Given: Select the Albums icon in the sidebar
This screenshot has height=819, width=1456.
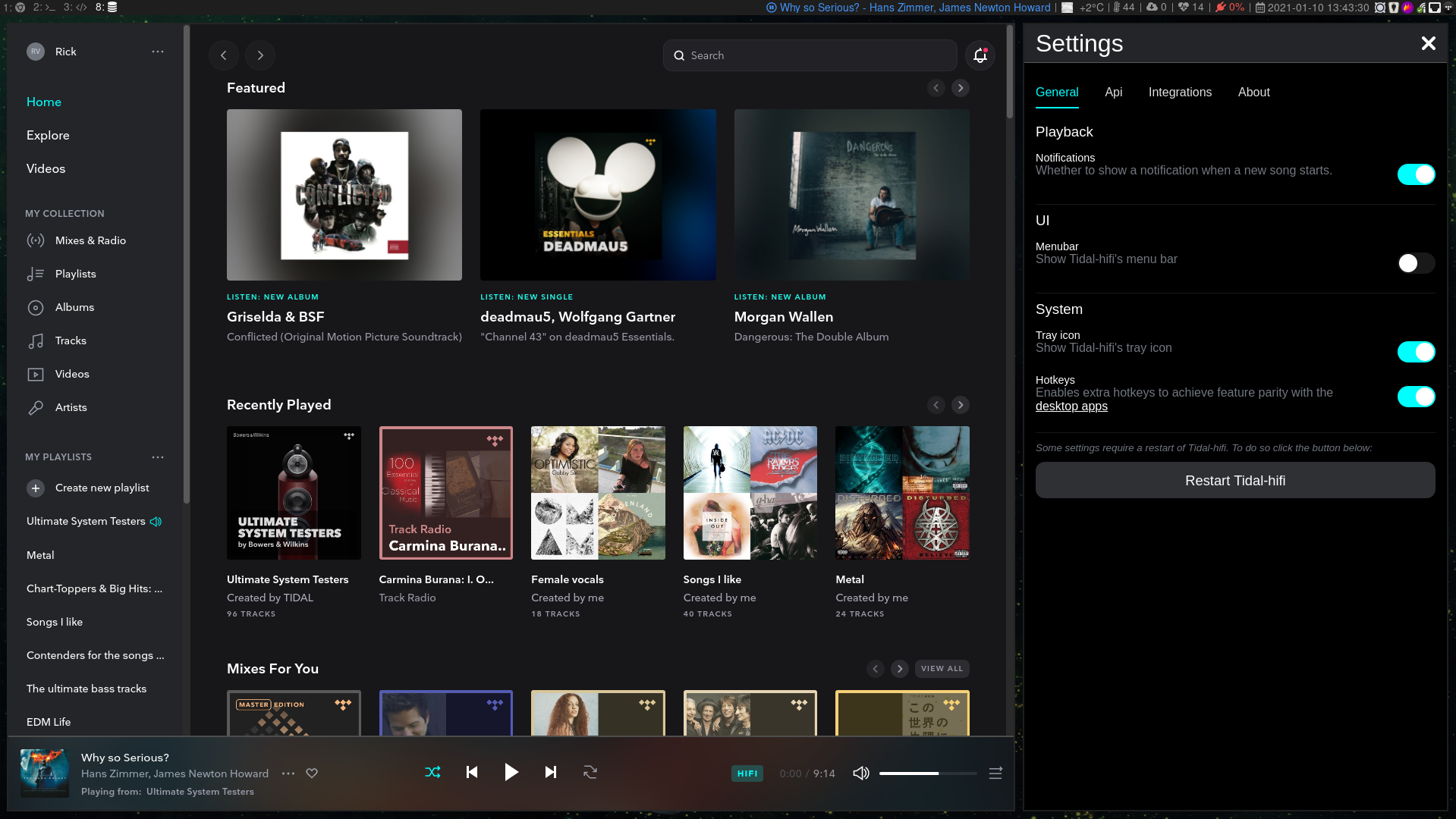Looking at the screenshot, I should (x=37, y=307).
